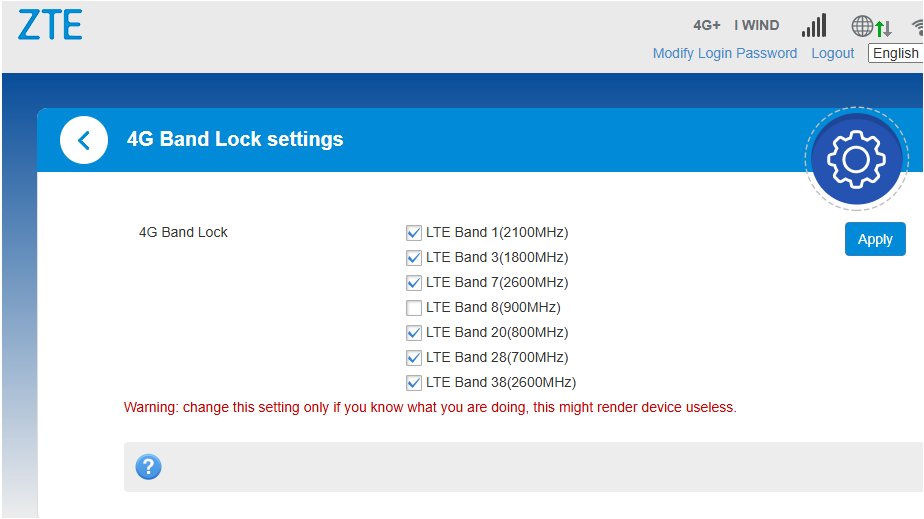Enable LTE Band 8 (900MHz)

tap(414, 308)
